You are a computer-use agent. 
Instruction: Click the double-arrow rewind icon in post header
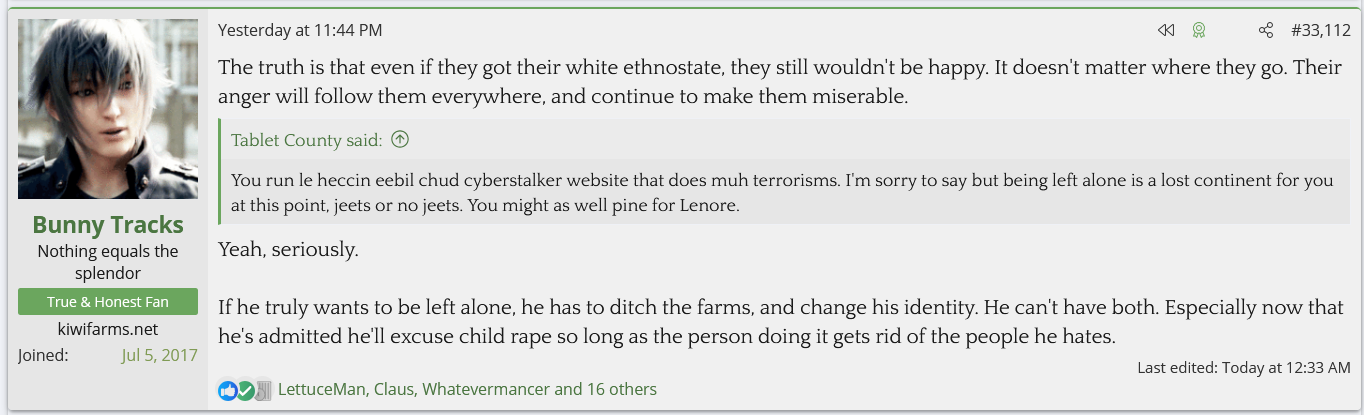coord(1165,31)
